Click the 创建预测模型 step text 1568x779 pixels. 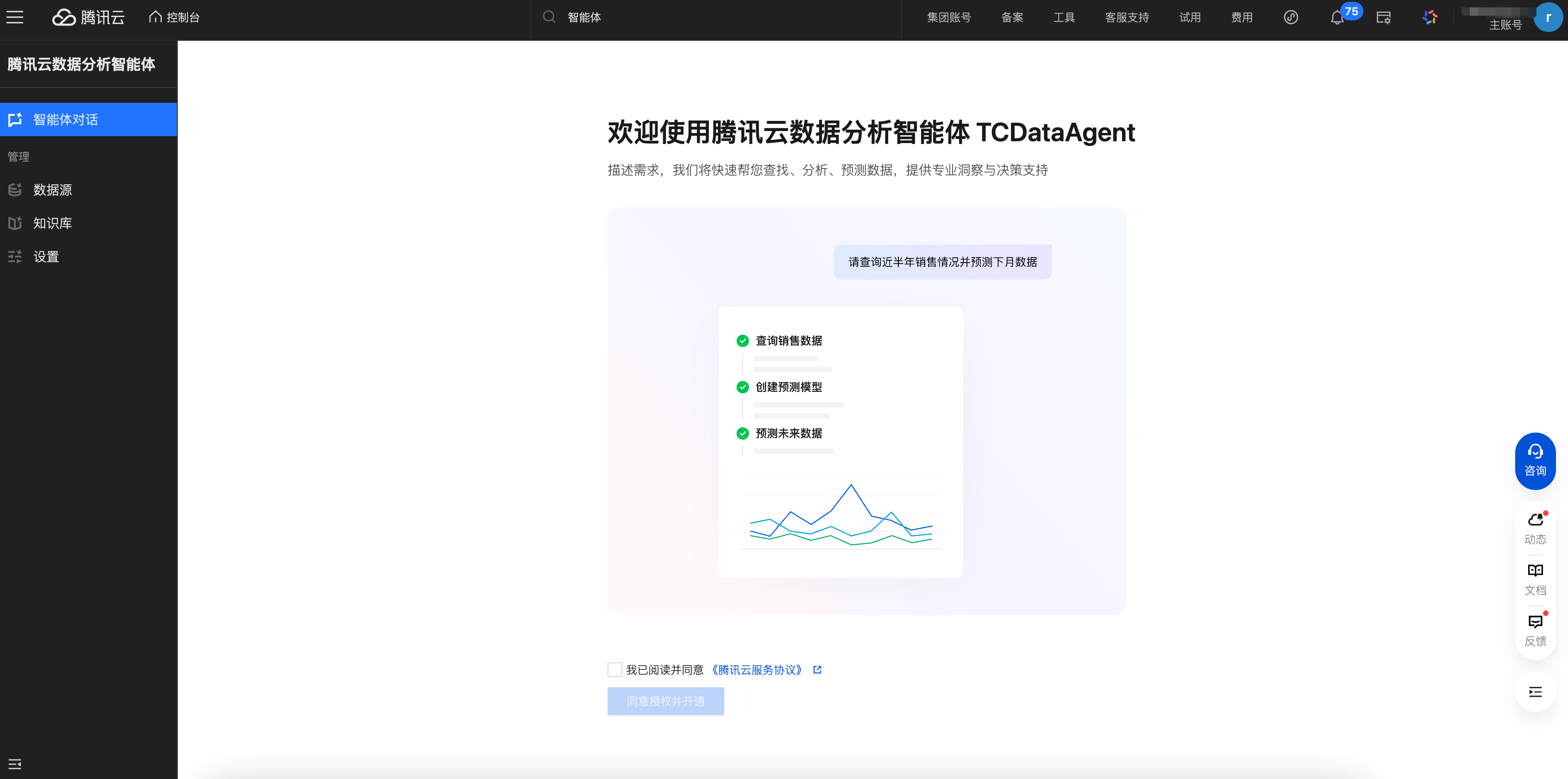[789, 387]
